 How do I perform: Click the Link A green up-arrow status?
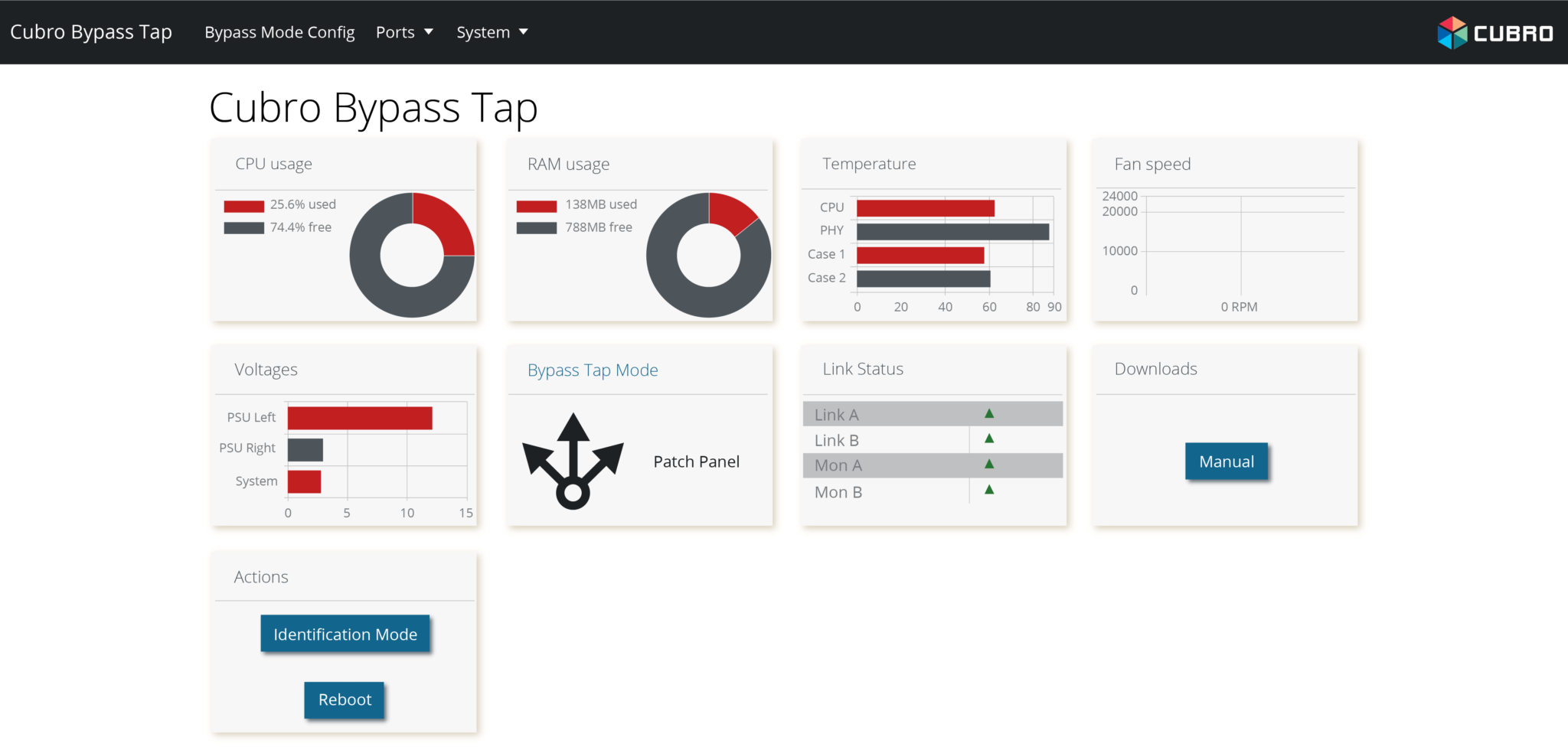tap(988, 414)
